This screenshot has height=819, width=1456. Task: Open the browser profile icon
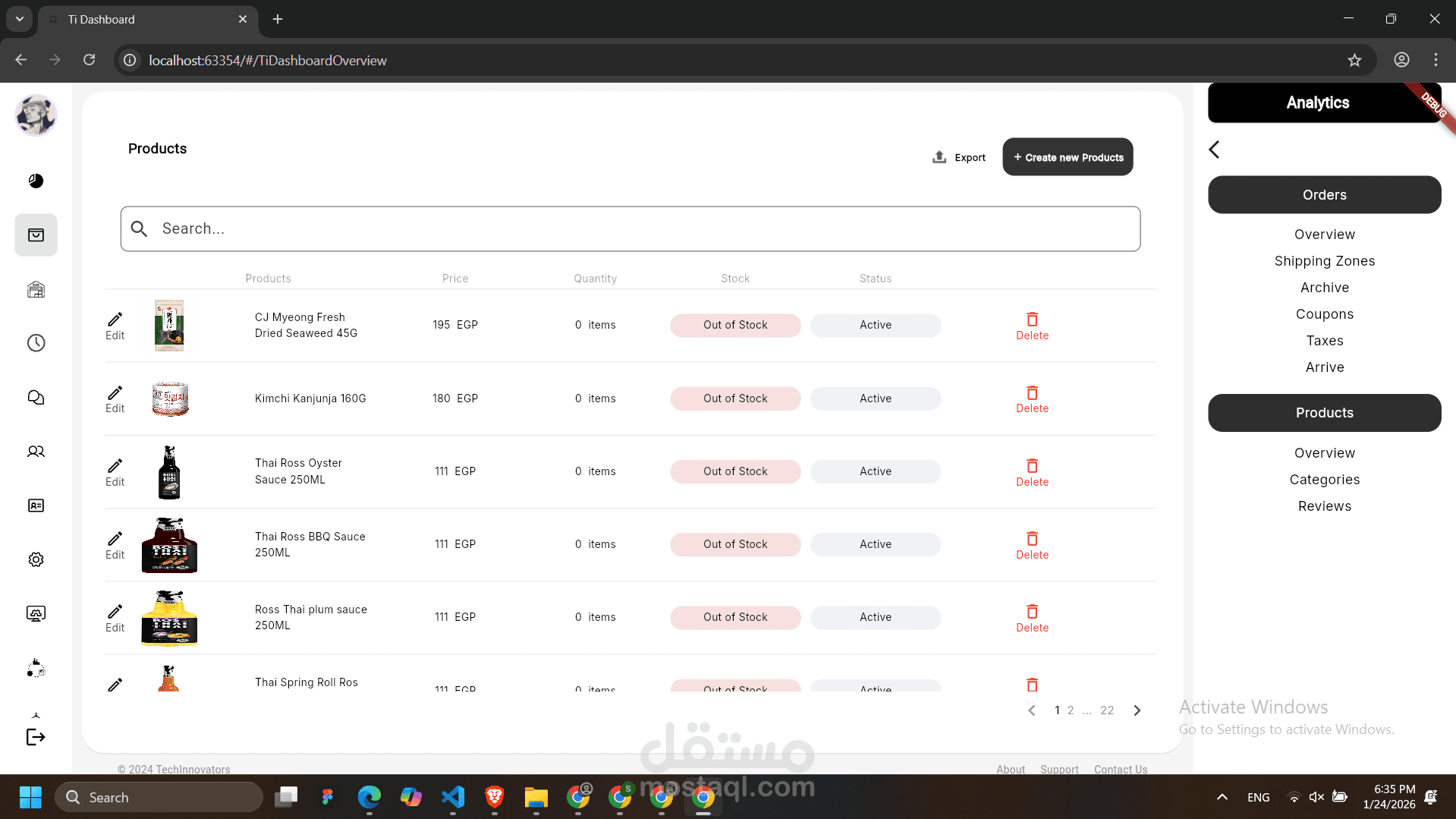pyautogui.click(x=1401, y=60)
